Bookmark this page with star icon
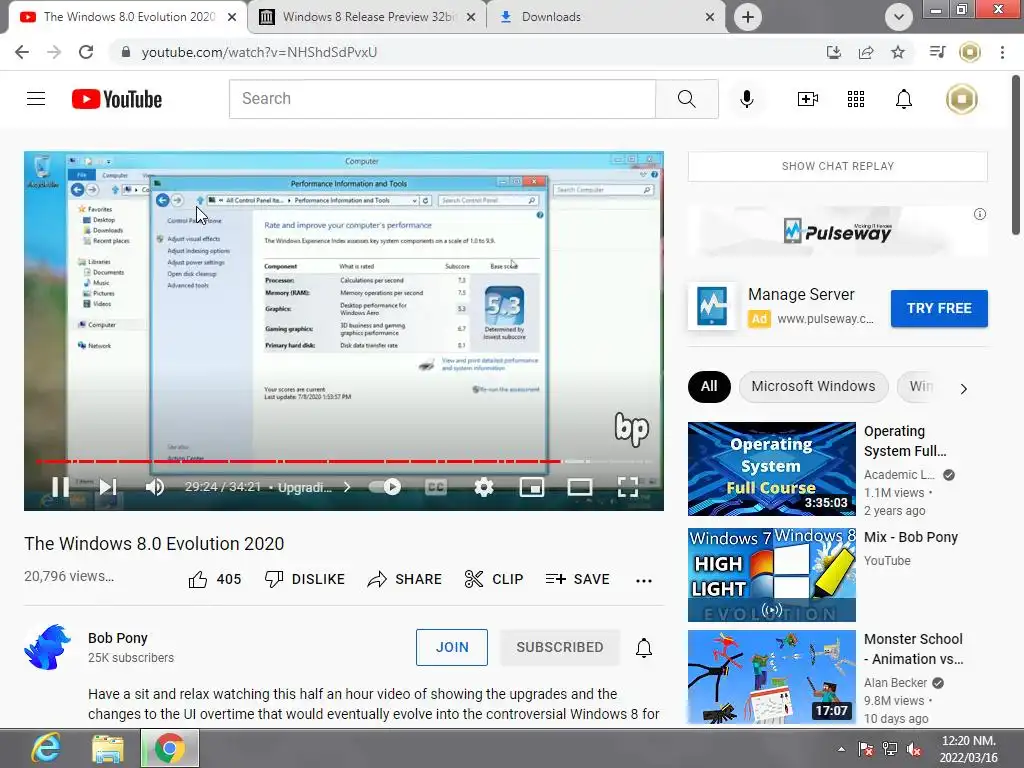 coord(898,52)
